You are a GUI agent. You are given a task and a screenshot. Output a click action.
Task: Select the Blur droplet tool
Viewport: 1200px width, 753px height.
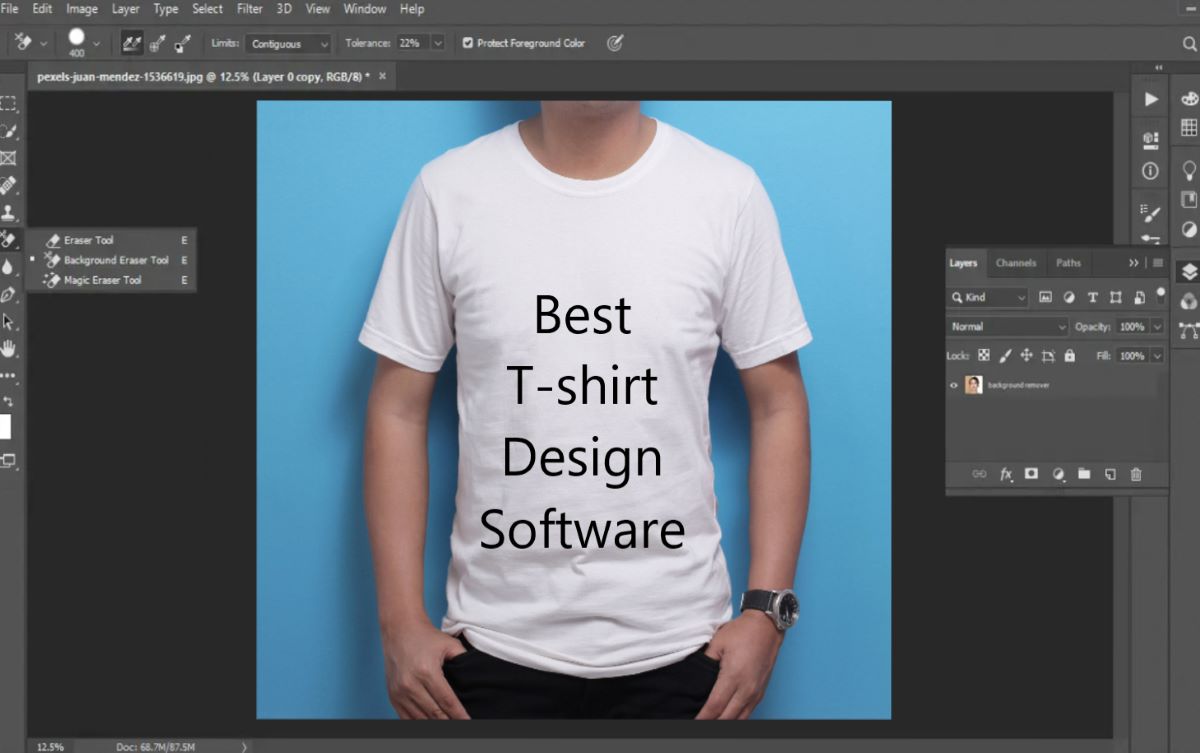(x=8, y=267)
